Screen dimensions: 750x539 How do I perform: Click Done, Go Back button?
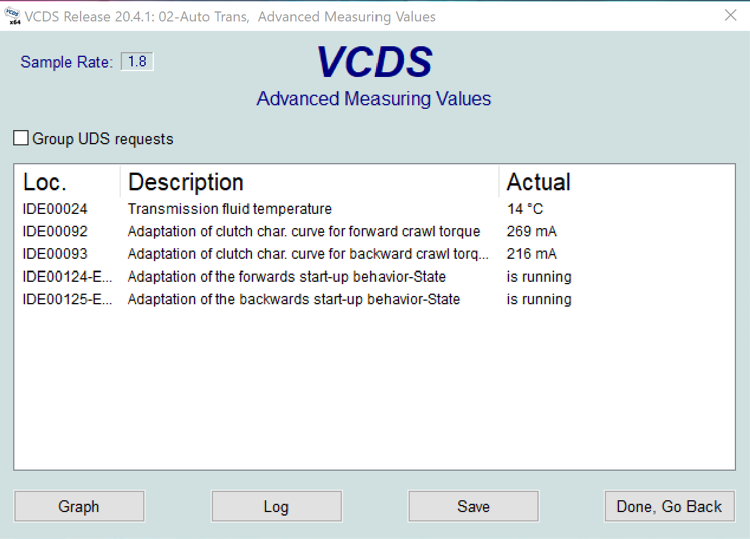669,506
